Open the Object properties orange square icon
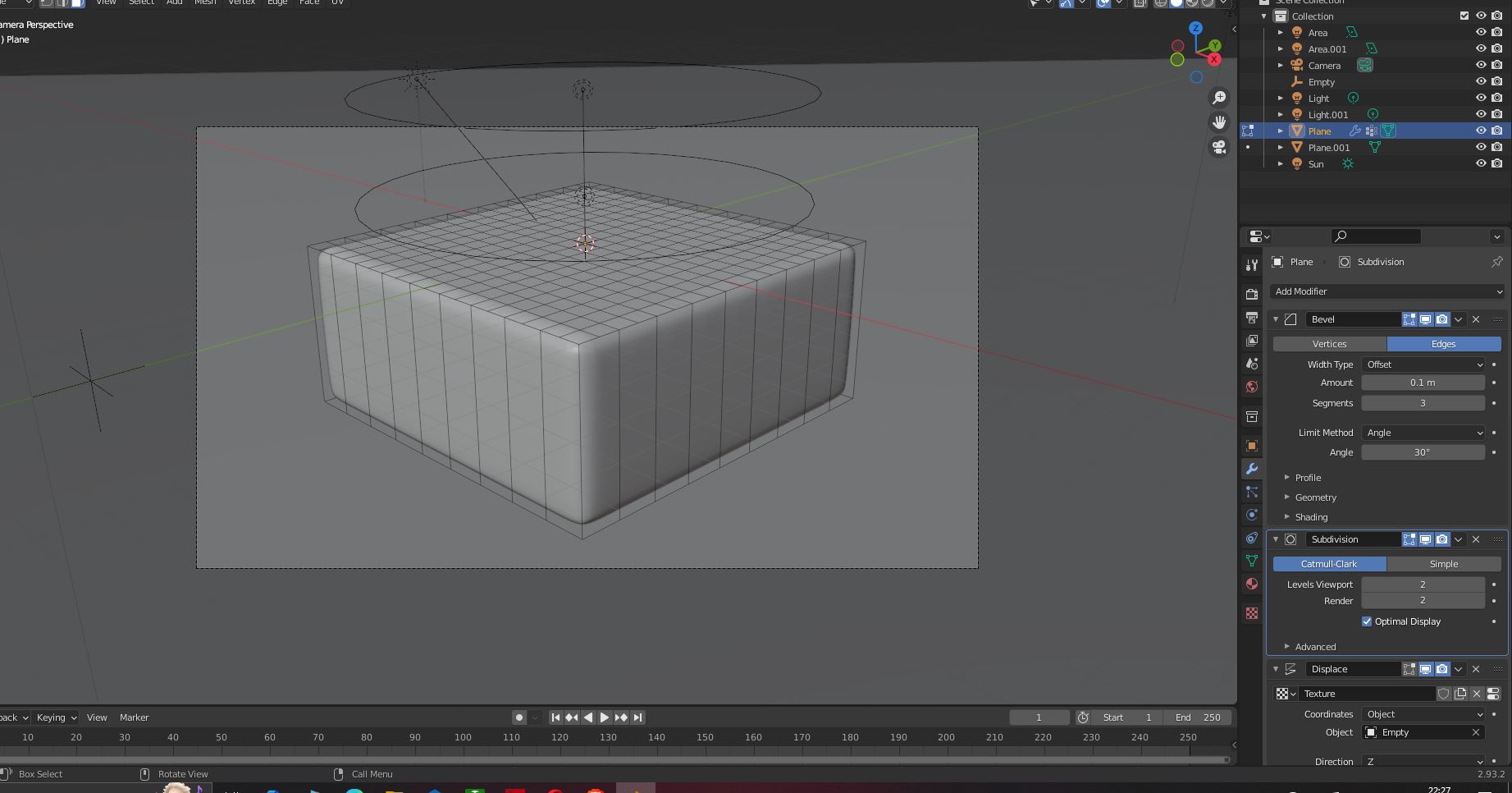This screenshot has width=1512, height=793. [1251, 446]
